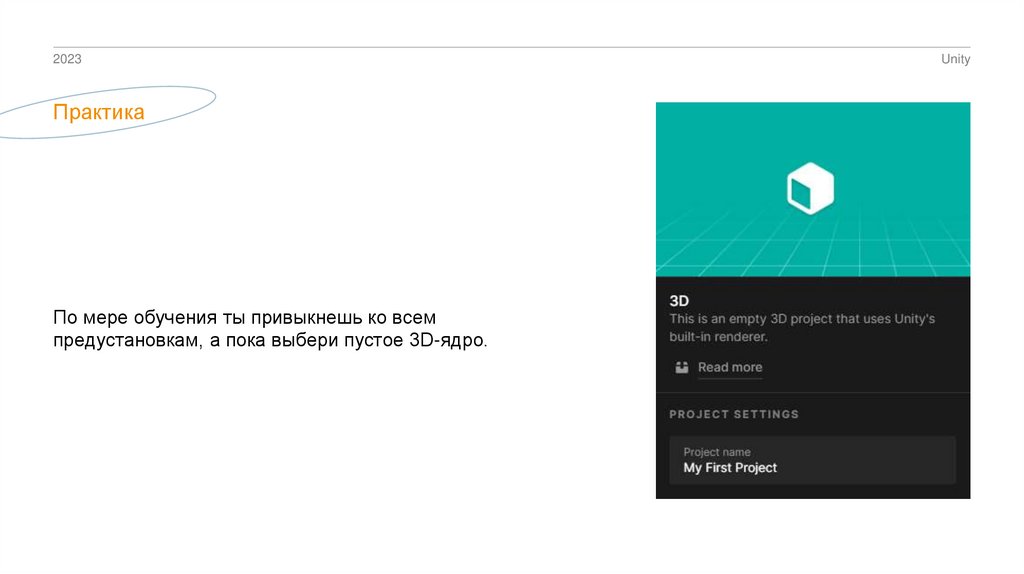Screen dimensions: 1024x574
Task: Click the '2023' header text
Action: (x=67, y=59)
